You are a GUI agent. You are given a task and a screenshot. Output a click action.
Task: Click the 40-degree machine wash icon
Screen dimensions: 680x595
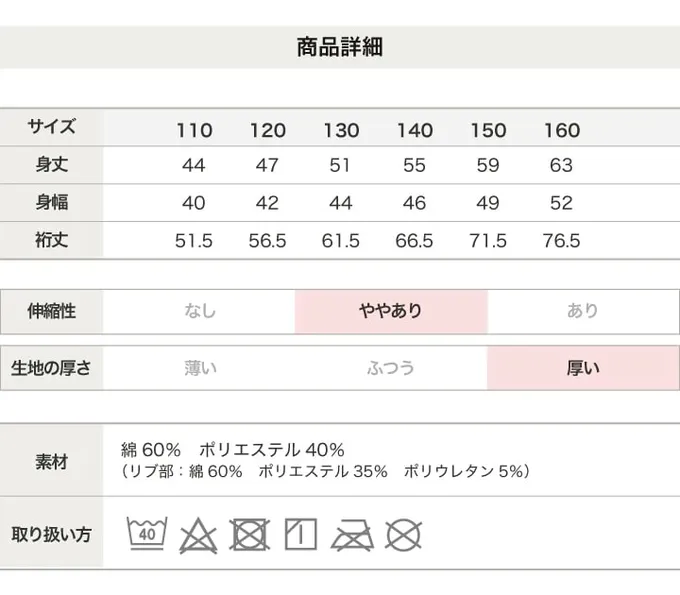coord(146,533)
